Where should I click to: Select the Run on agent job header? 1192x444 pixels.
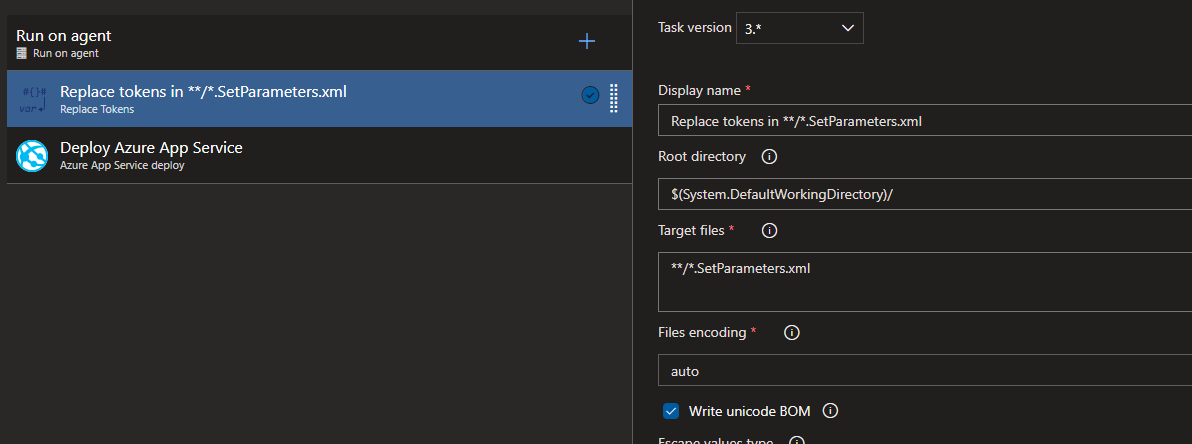click(319, 43)
